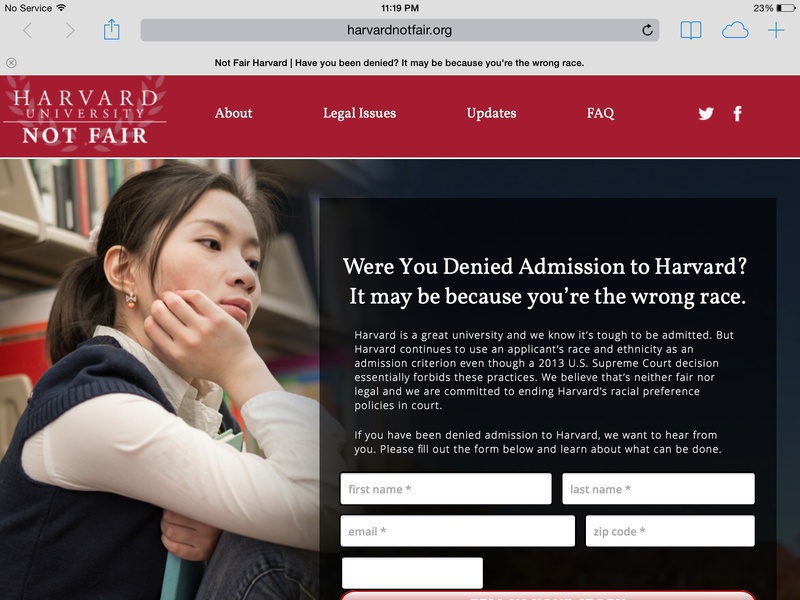Screen dimensions: 800x600
Task: Select the last name field
Action: coord(658,489)
